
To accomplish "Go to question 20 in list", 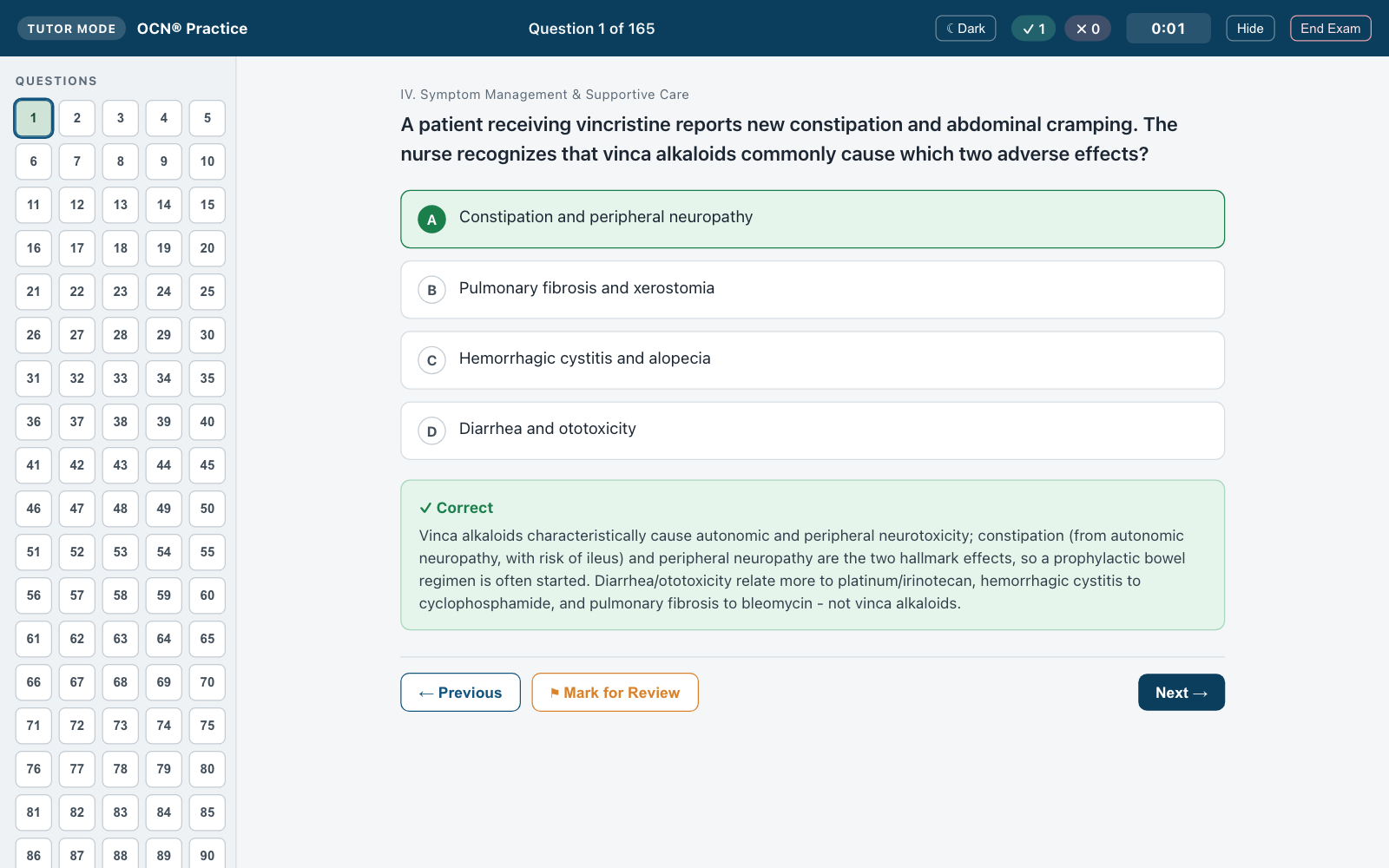I will [207, 248].
